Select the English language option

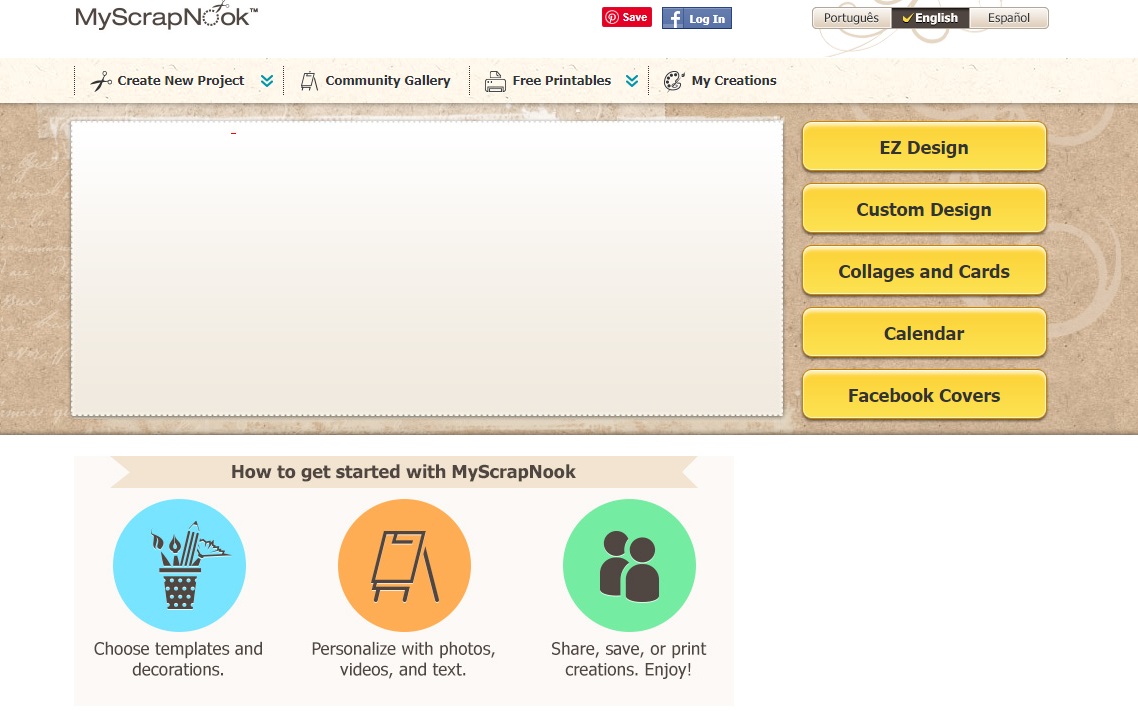pyautogui.click(x=930, y=18)
